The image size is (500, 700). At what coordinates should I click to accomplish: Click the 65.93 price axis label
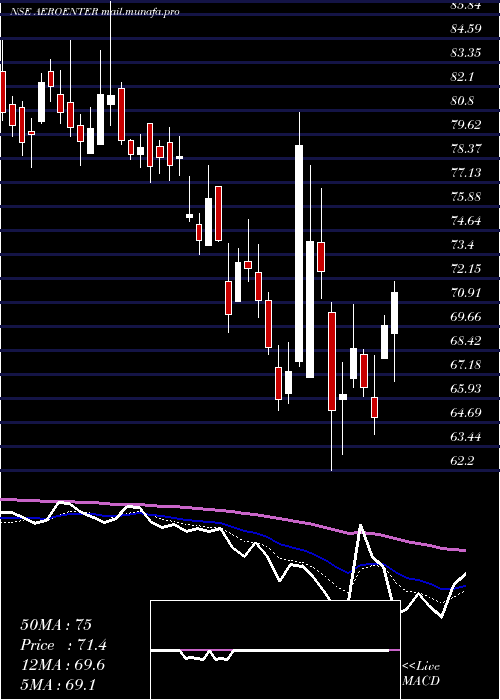(466, 389)
